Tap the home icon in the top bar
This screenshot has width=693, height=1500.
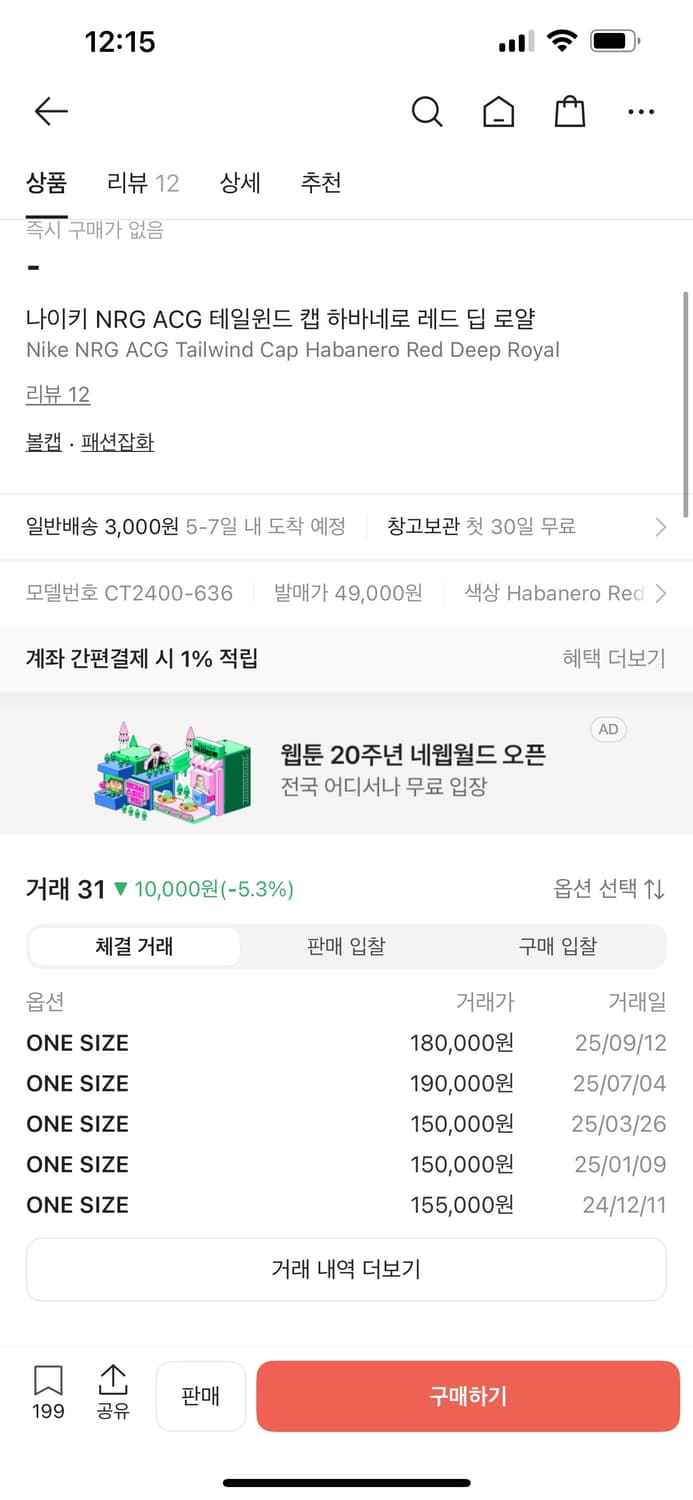click(498, 112)
